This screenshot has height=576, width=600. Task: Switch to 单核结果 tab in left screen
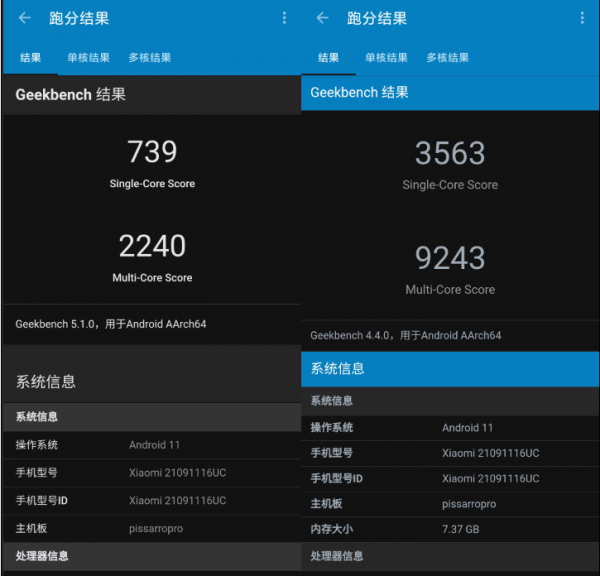(x=88, y=58)
